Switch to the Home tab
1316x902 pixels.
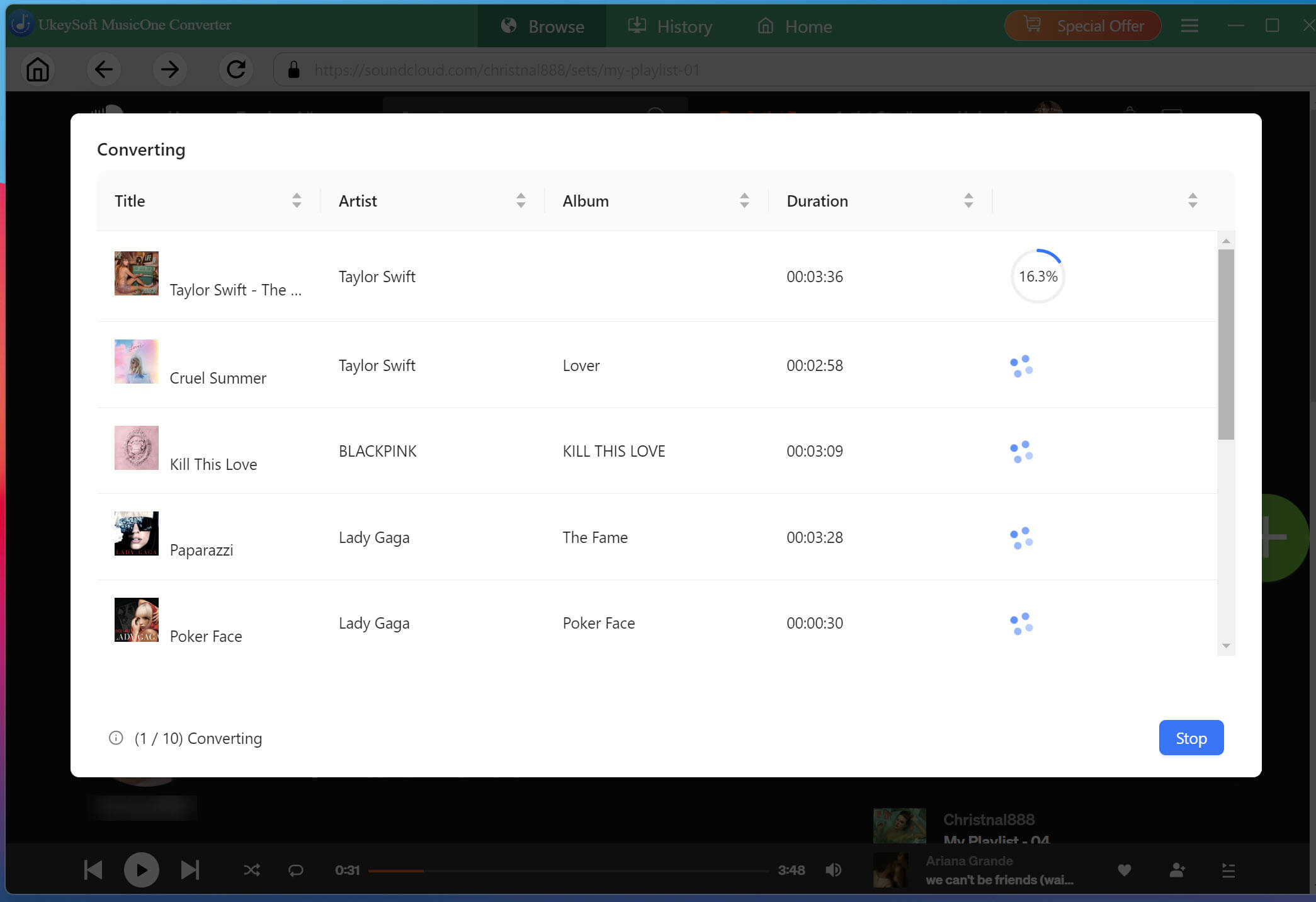795,26
